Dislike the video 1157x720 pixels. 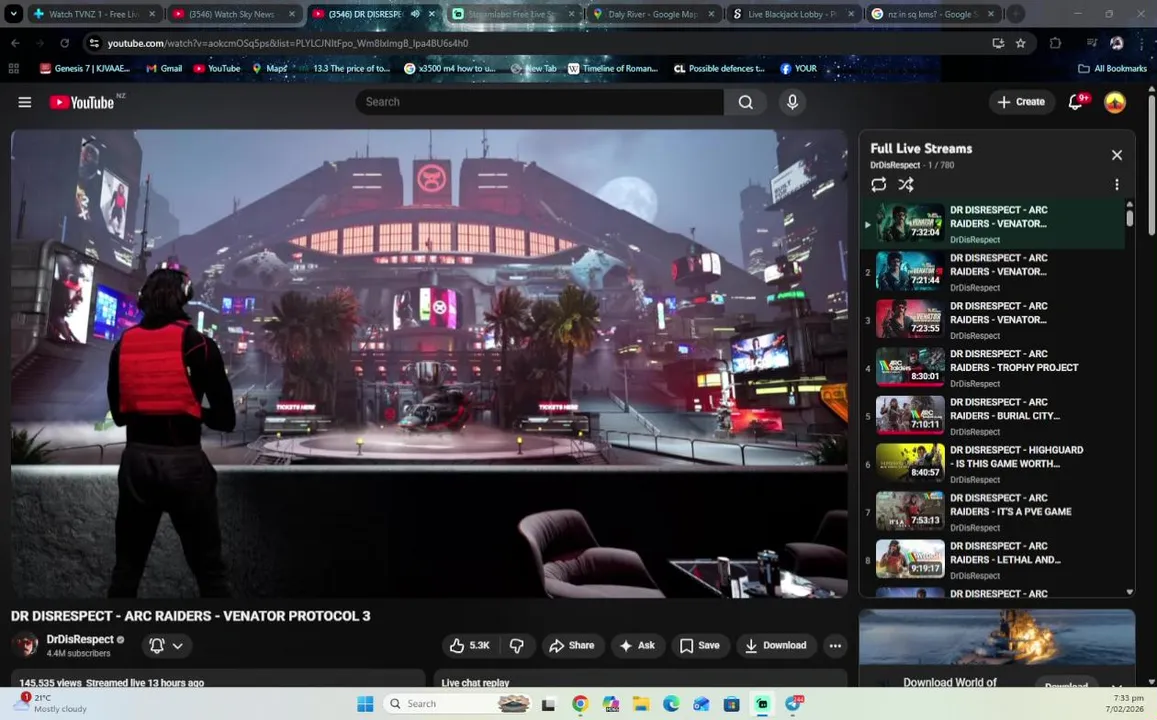point(517,645)
